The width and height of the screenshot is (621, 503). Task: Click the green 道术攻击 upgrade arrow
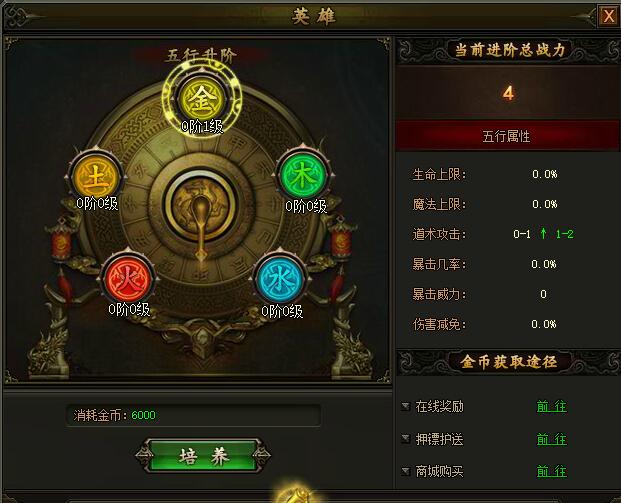543,233
